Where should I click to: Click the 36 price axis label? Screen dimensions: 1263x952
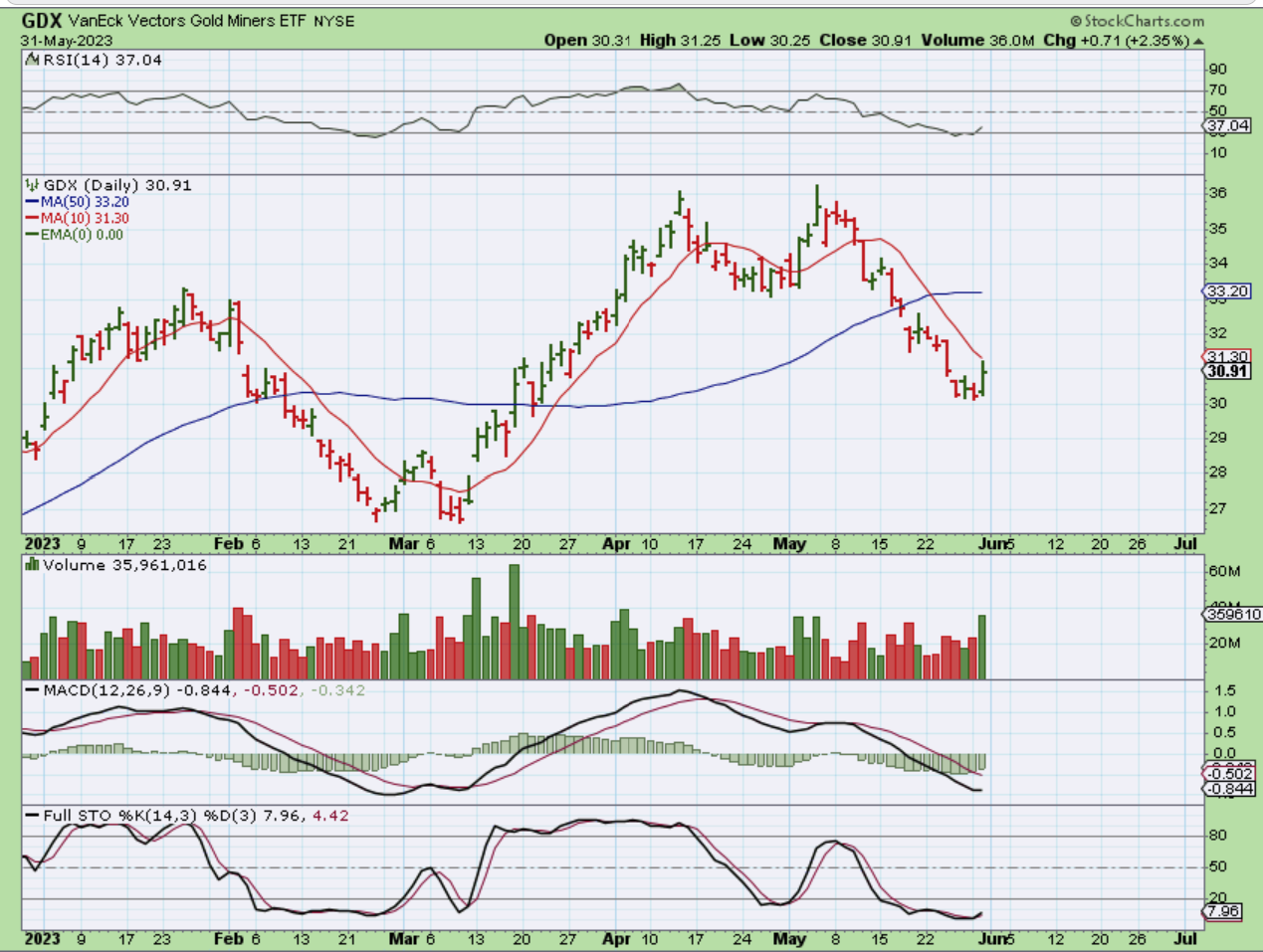click(x=1217, y=193)
